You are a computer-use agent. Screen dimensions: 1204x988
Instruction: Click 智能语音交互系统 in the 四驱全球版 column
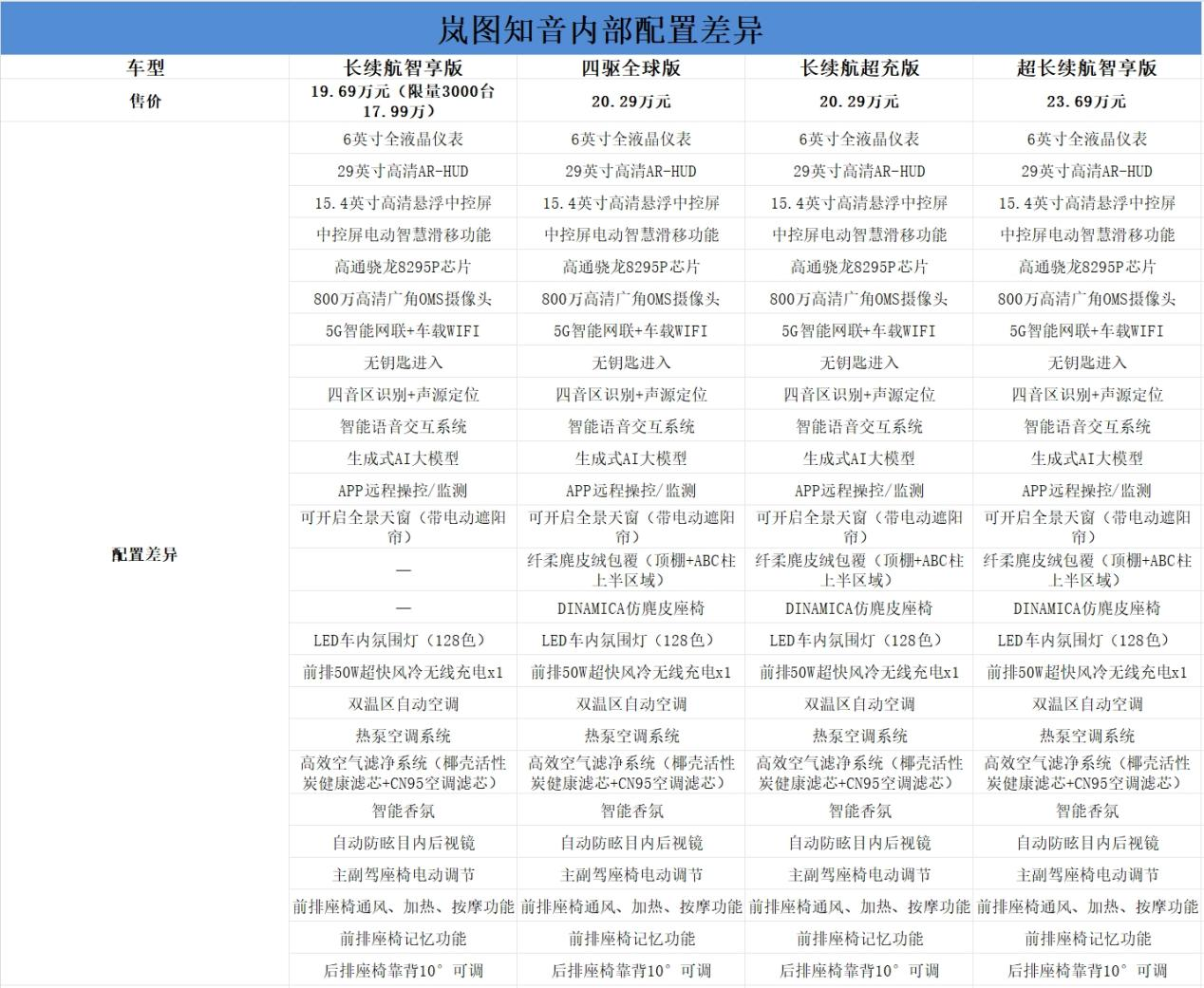630,427
